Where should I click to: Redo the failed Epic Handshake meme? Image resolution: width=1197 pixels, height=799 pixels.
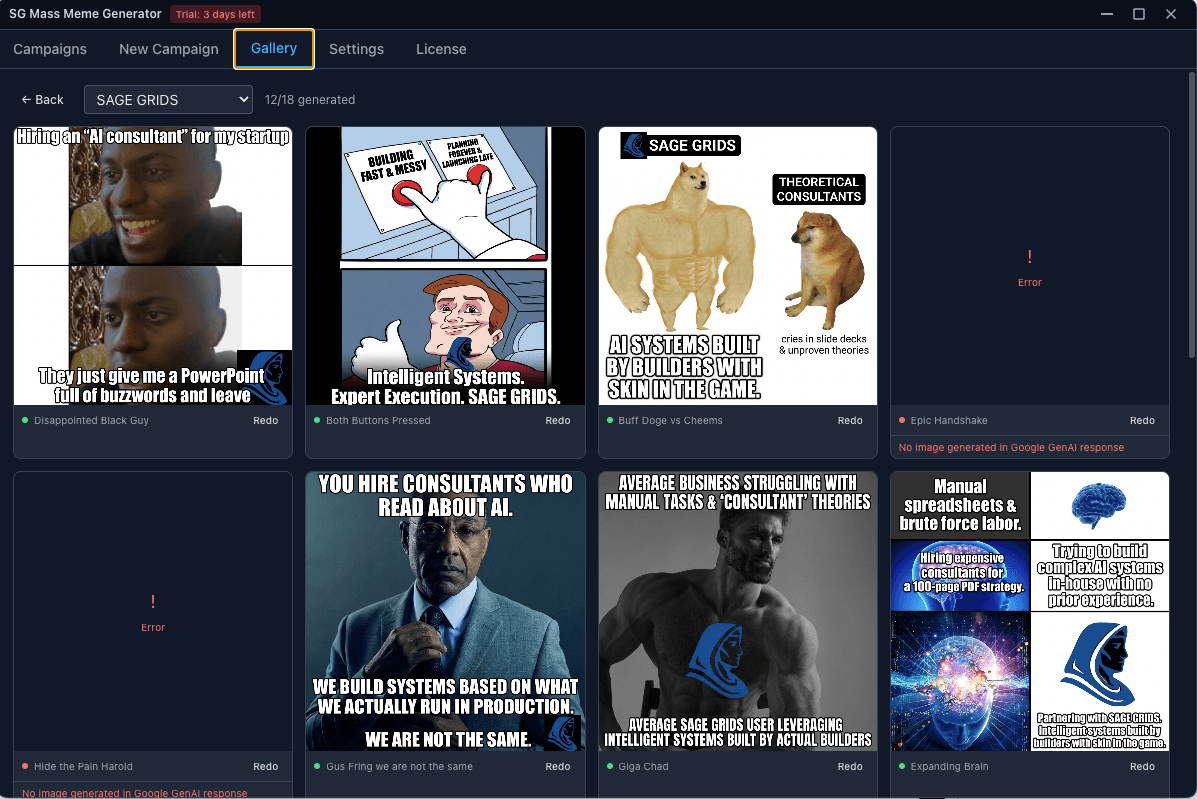pyautogui.click(x=1142, y=420)
